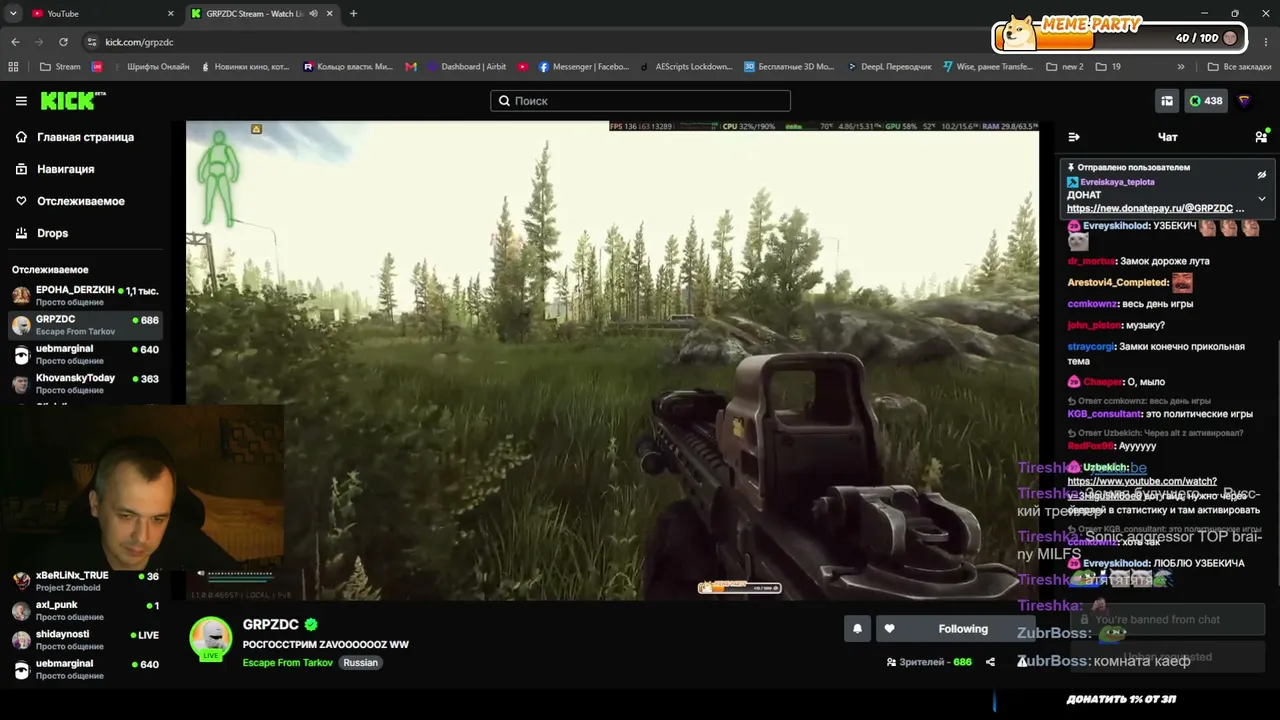Collapse the chat panel with arrow icon
The width and height of the screenshot is (1280, 720).
tap(1074, 137)
